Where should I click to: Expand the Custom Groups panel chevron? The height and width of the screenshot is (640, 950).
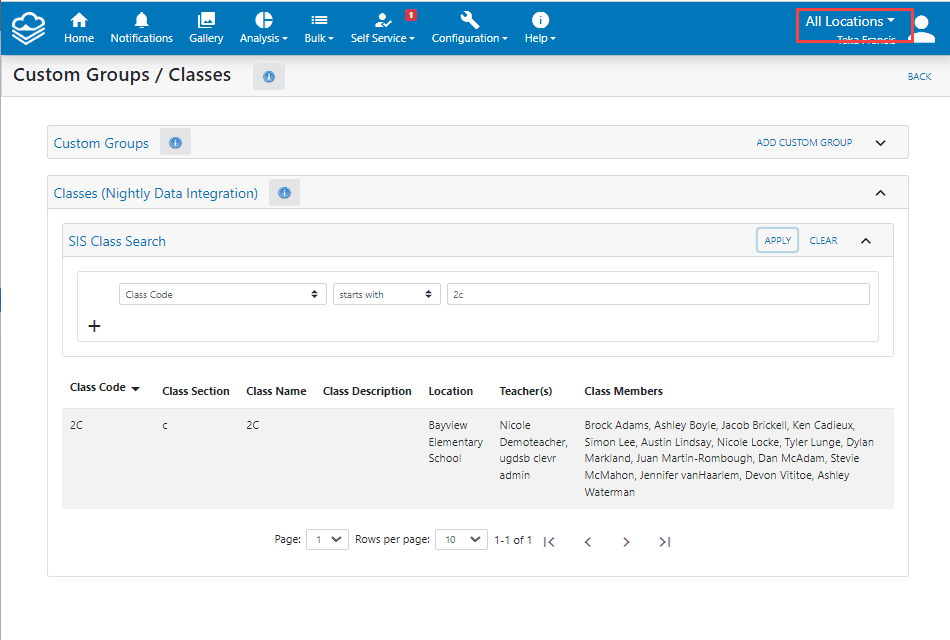point(880,143)
